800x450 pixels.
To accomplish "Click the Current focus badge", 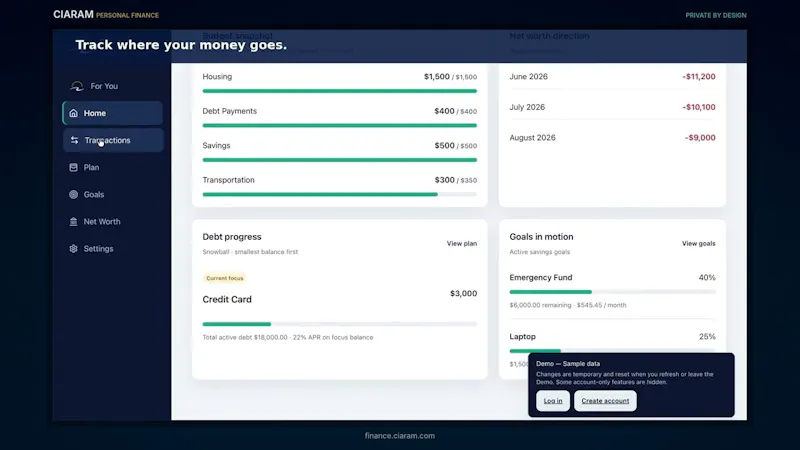I will tap(224, 278).
